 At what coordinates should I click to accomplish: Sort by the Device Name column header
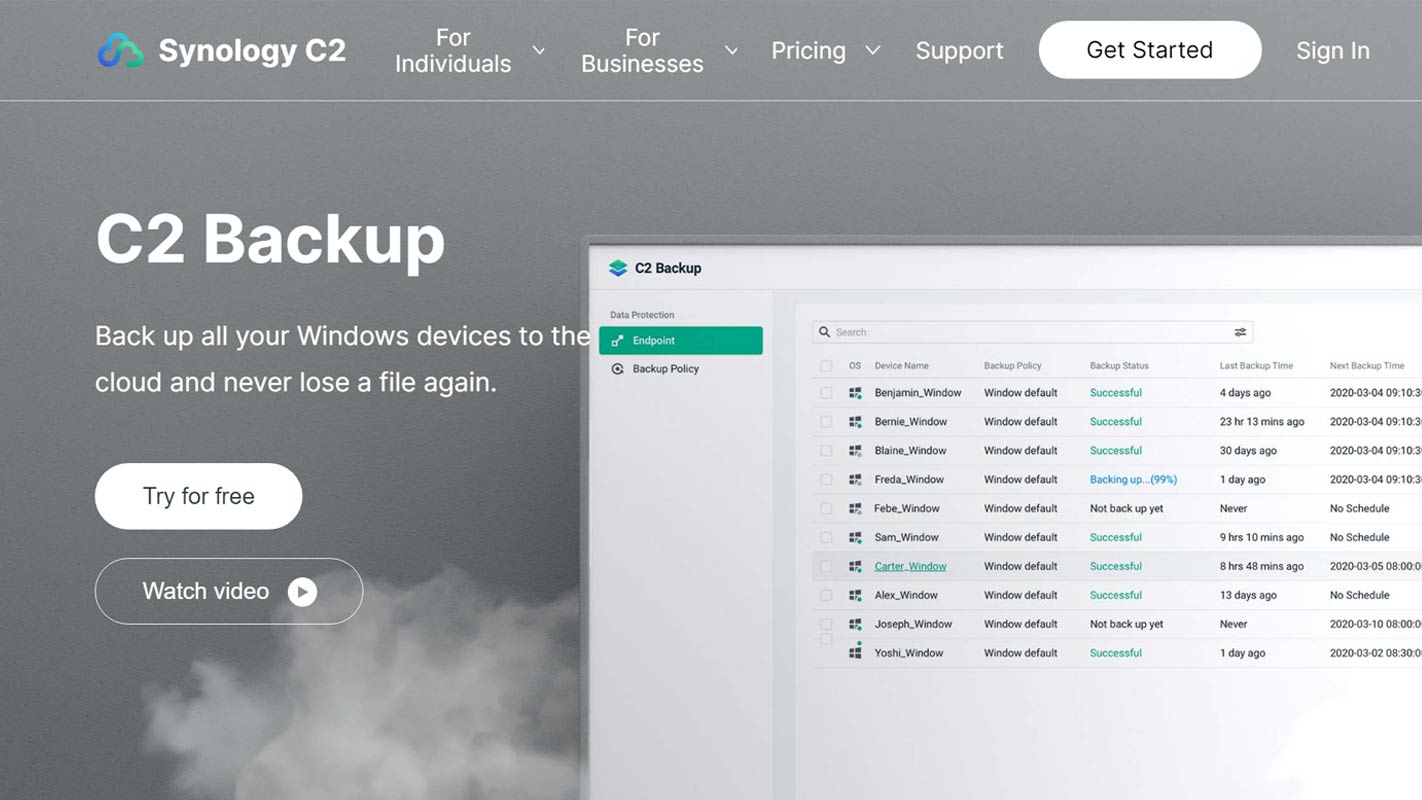coord(901,366)
